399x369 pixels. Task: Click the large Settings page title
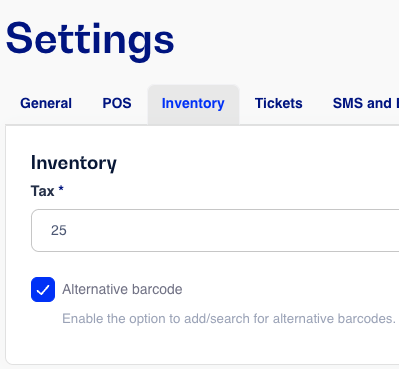tap(90, 41)
